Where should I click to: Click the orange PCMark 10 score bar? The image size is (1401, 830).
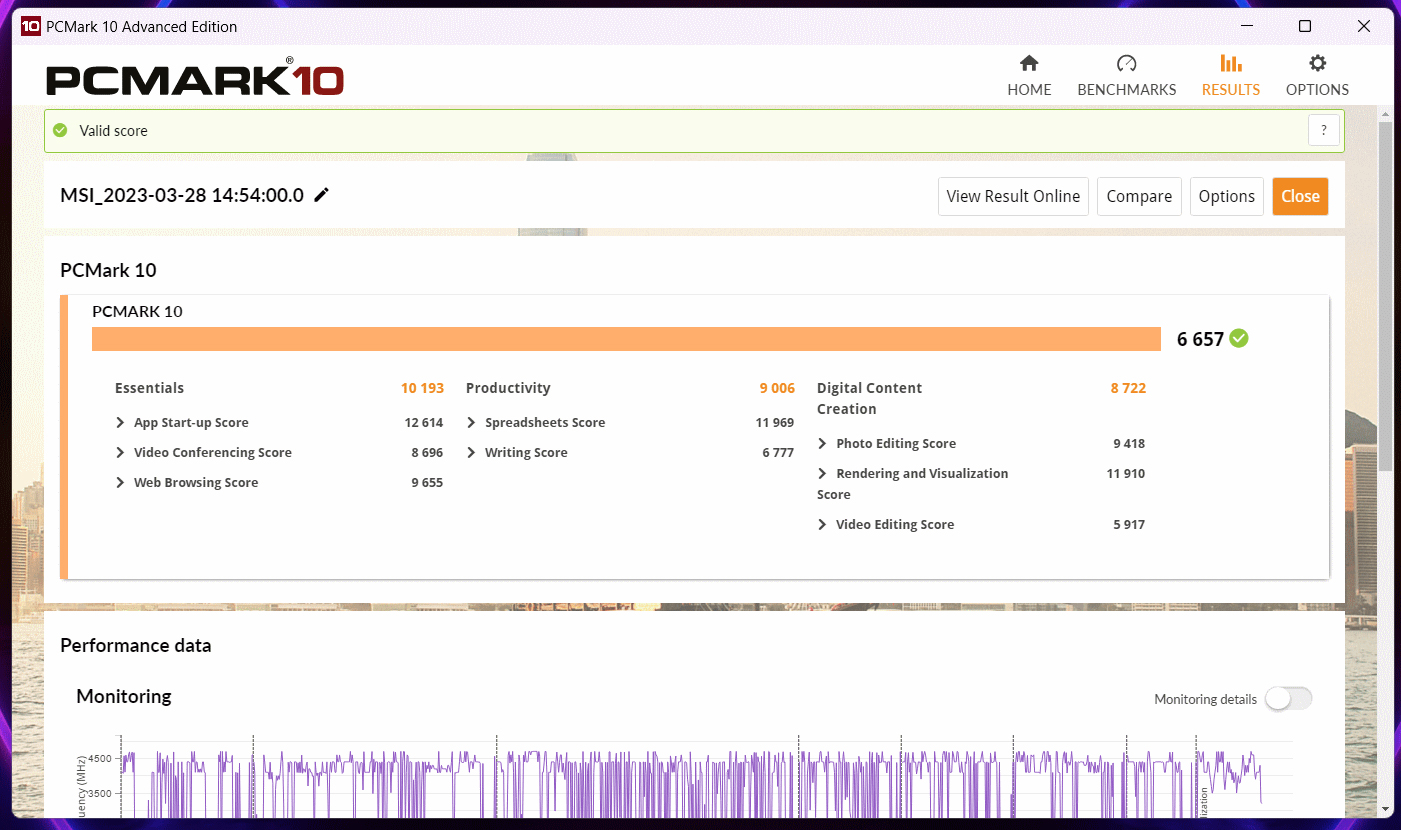[626, 339]
